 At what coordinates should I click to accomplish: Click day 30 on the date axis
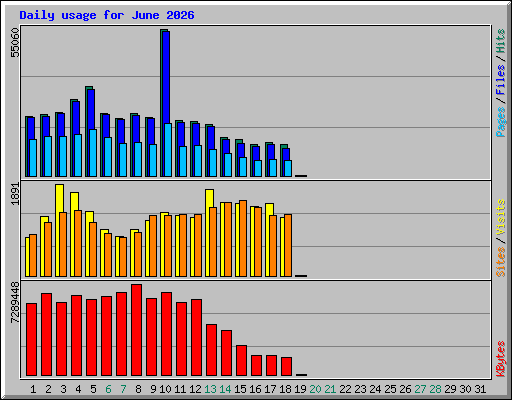coord(465,389)
